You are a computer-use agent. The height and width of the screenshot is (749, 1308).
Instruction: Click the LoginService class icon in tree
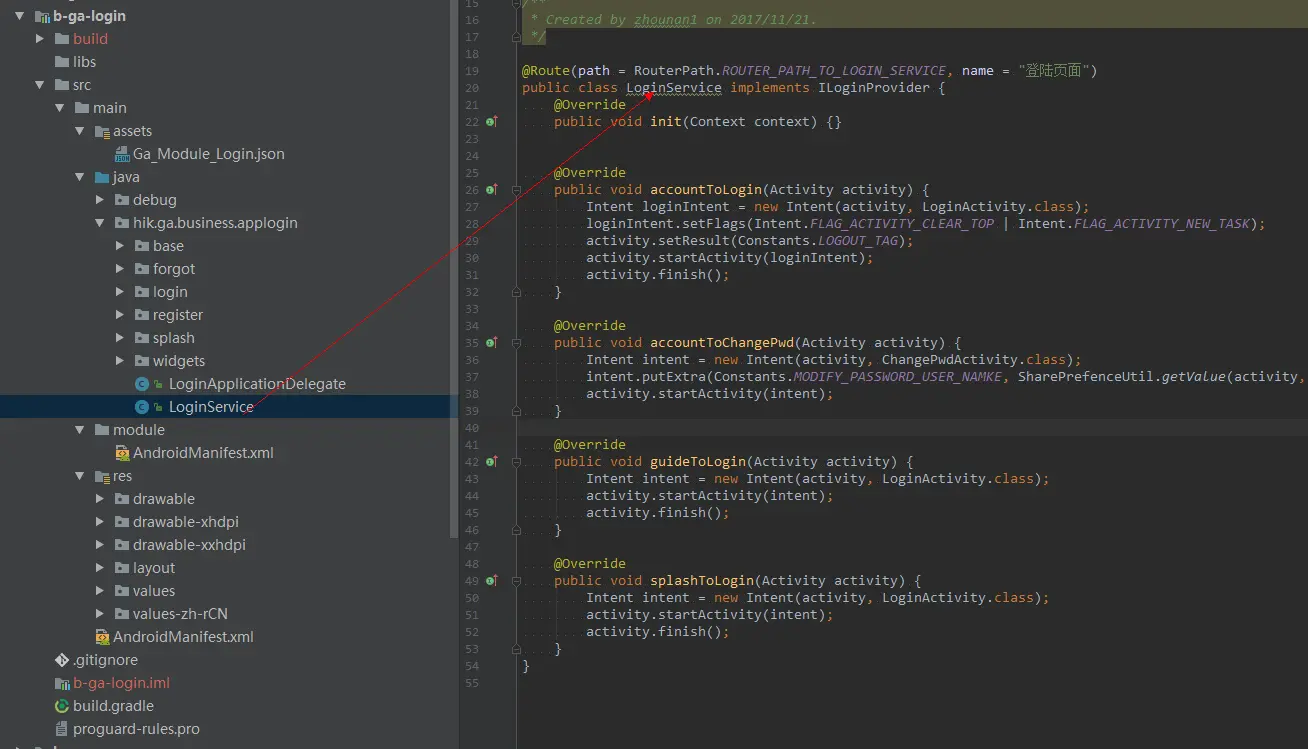(x=141, y=407)
